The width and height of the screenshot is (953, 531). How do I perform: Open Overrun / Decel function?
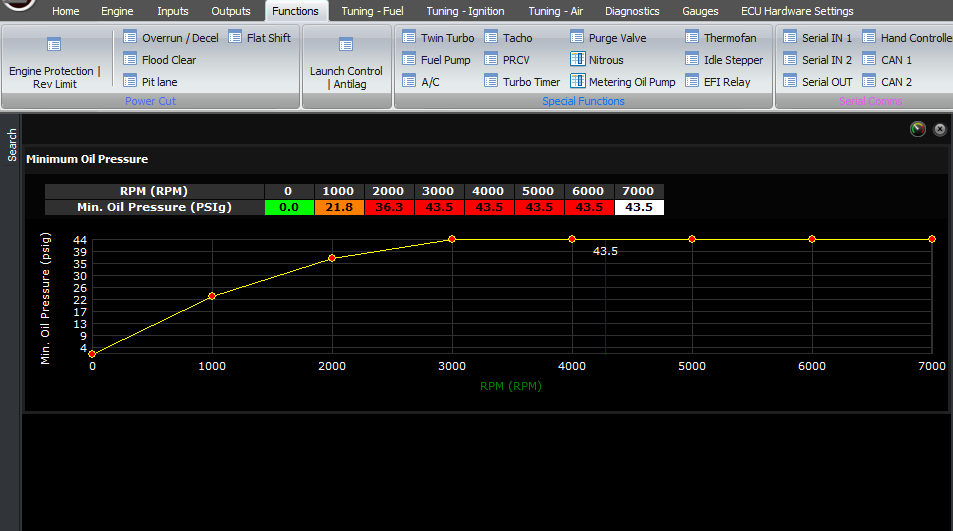point(171,38)
